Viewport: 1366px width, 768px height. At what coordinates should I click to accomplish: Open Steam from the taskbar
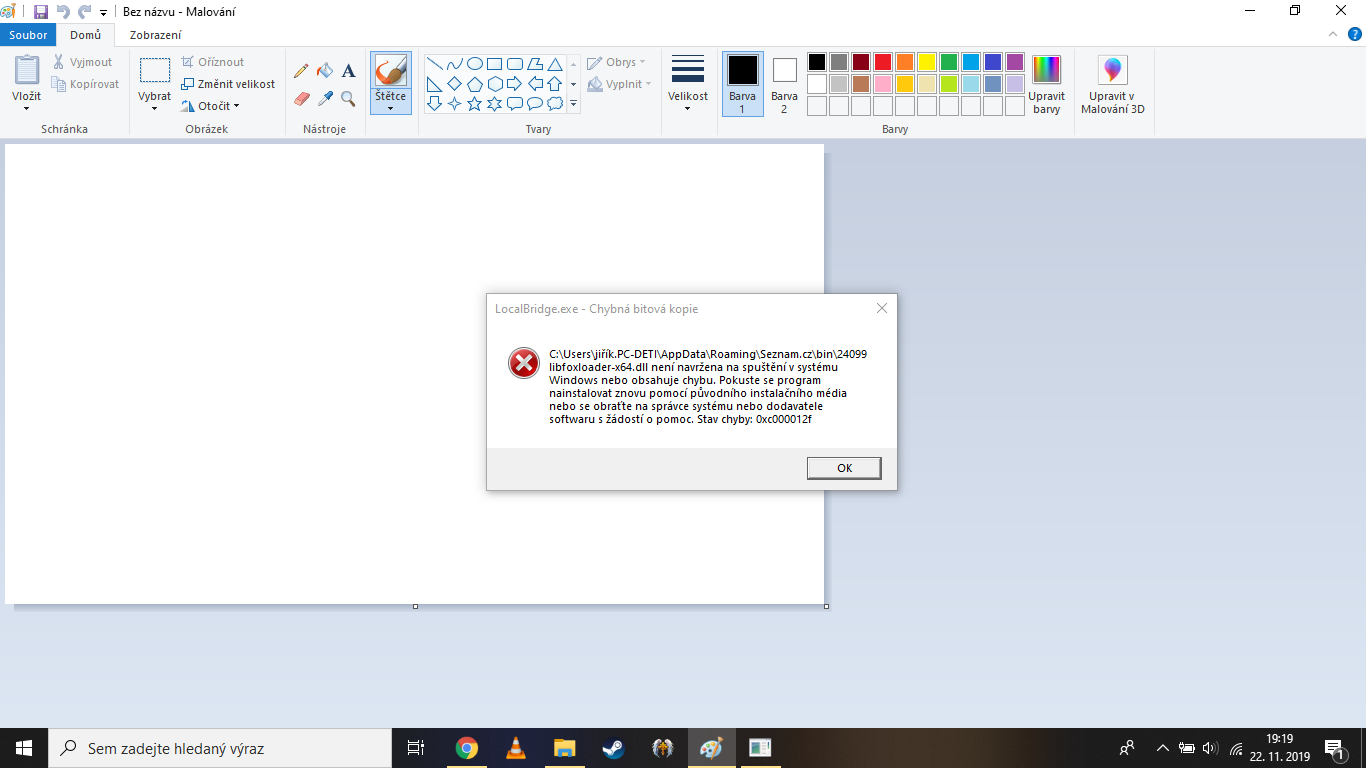pos(613,748)
